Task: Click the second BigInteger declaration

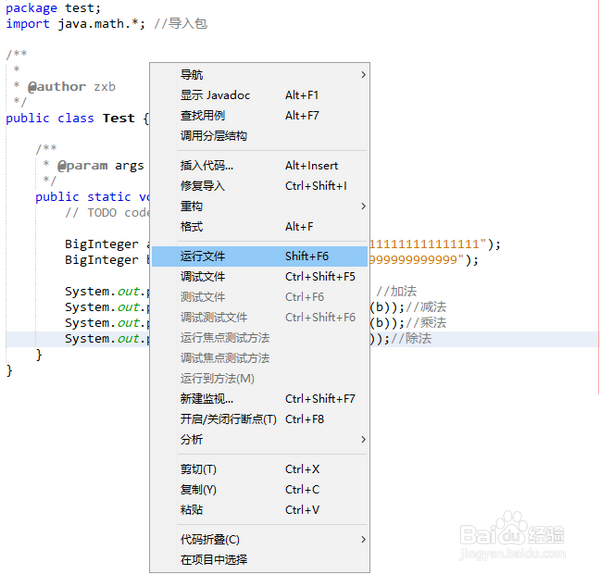Action: (x=101, y=260)
